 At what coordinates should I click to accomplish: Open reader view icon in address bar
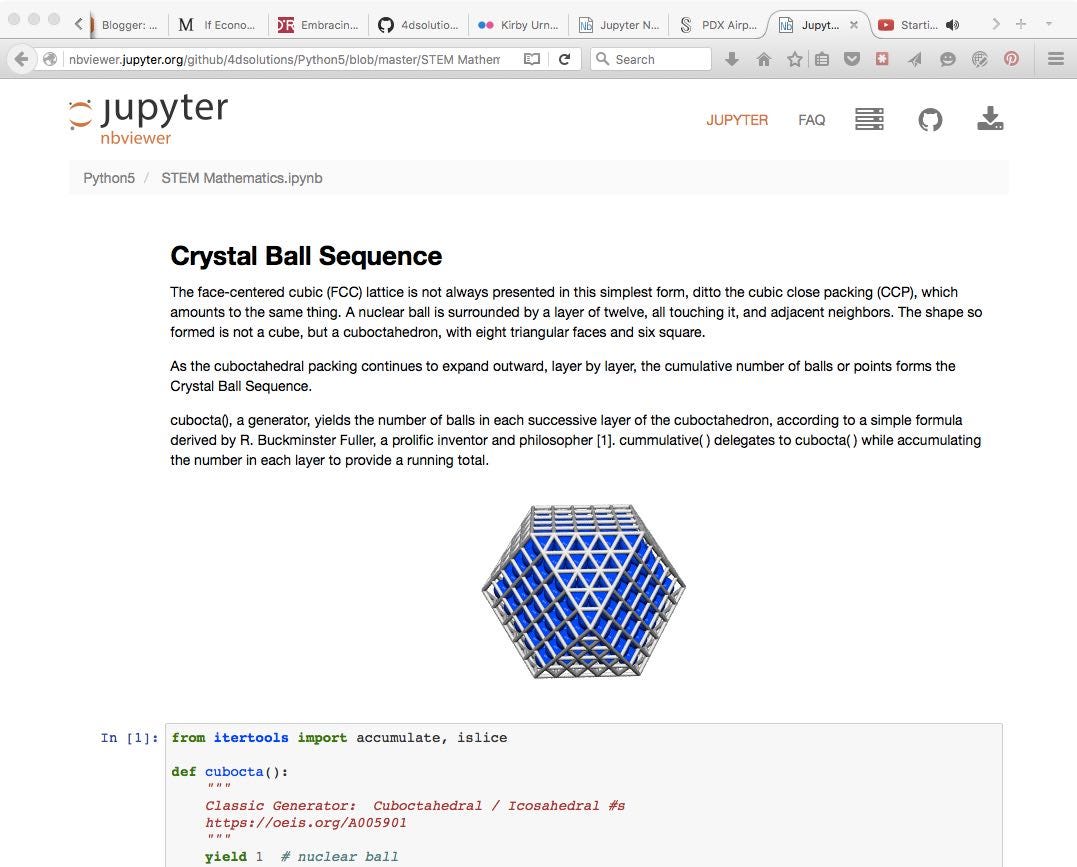(532, 59)
